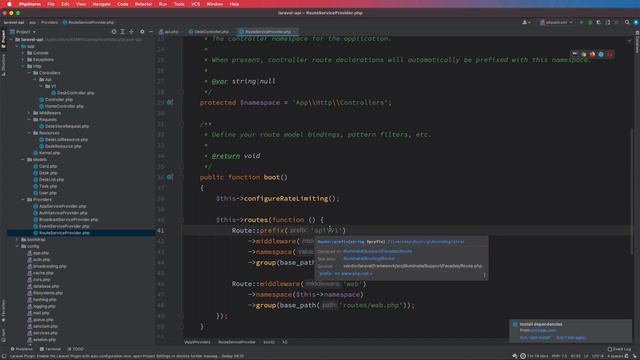Switch to DeskController.php editor tab
The width and height of the screenshot is (640, 360).
pyautogui.click(x=209, y=31)
